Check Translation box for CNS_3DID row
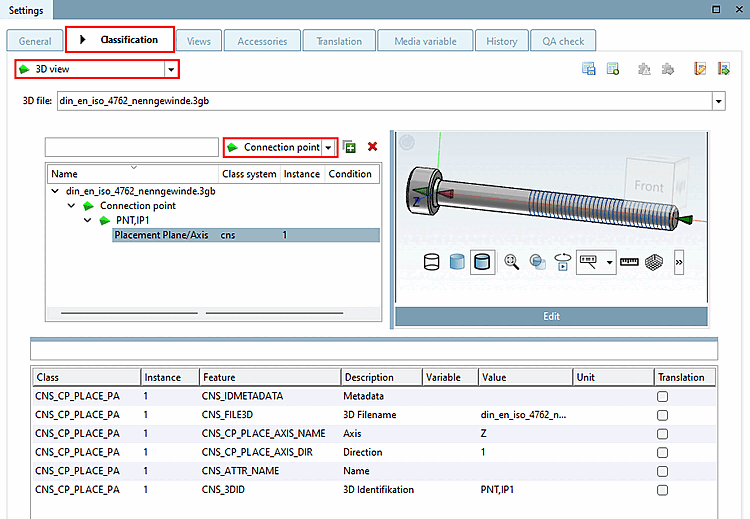Image resolution: width=750 pixels, height=519 pixels. 662,490
